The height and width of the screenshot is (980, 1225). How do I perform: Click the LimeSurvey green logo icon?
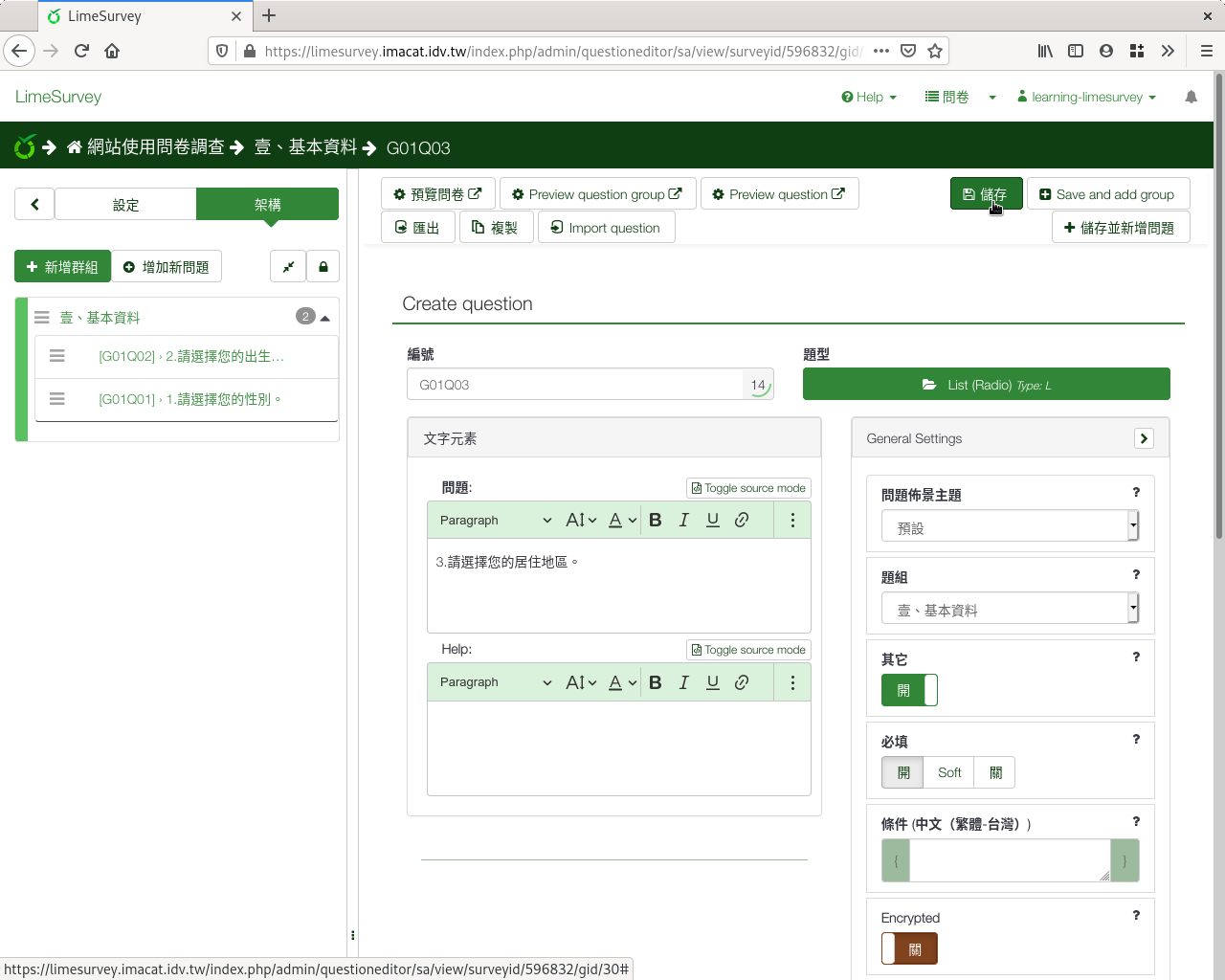[x=25, y=146]
